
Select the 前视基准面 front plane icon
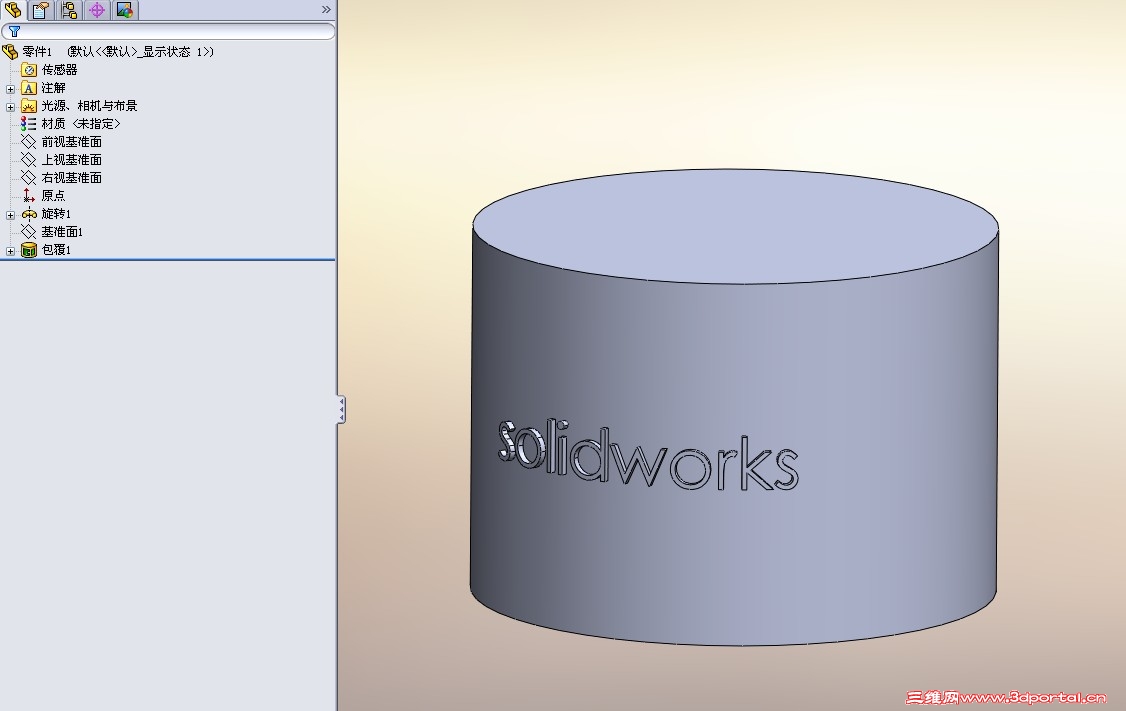tap(28, 141)
